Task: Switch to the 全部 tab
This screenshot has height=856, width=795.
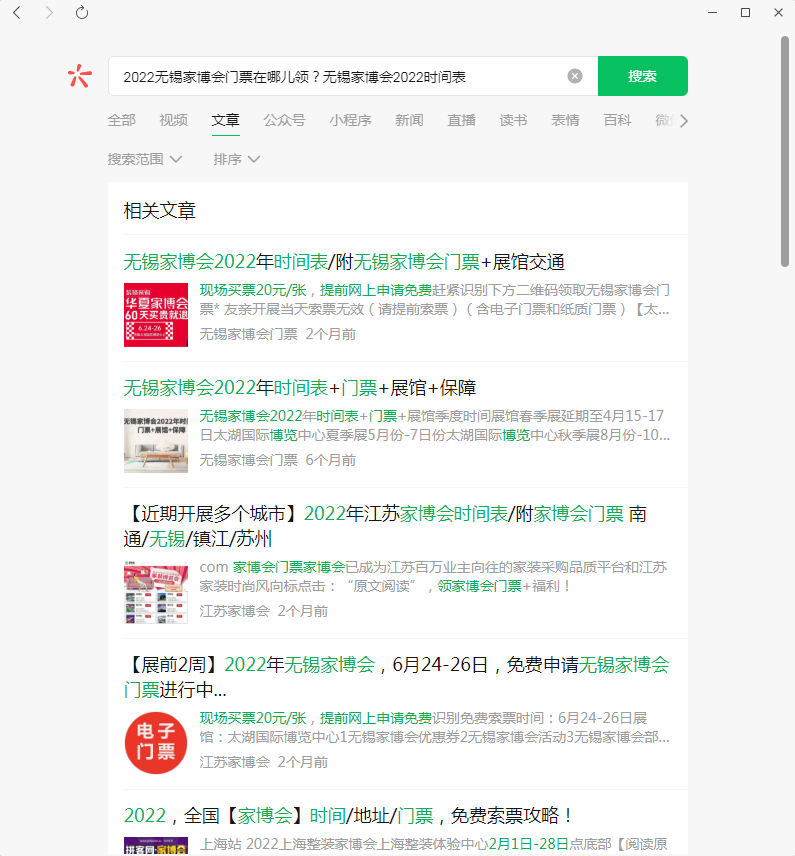Action: (x=122, y=120)
